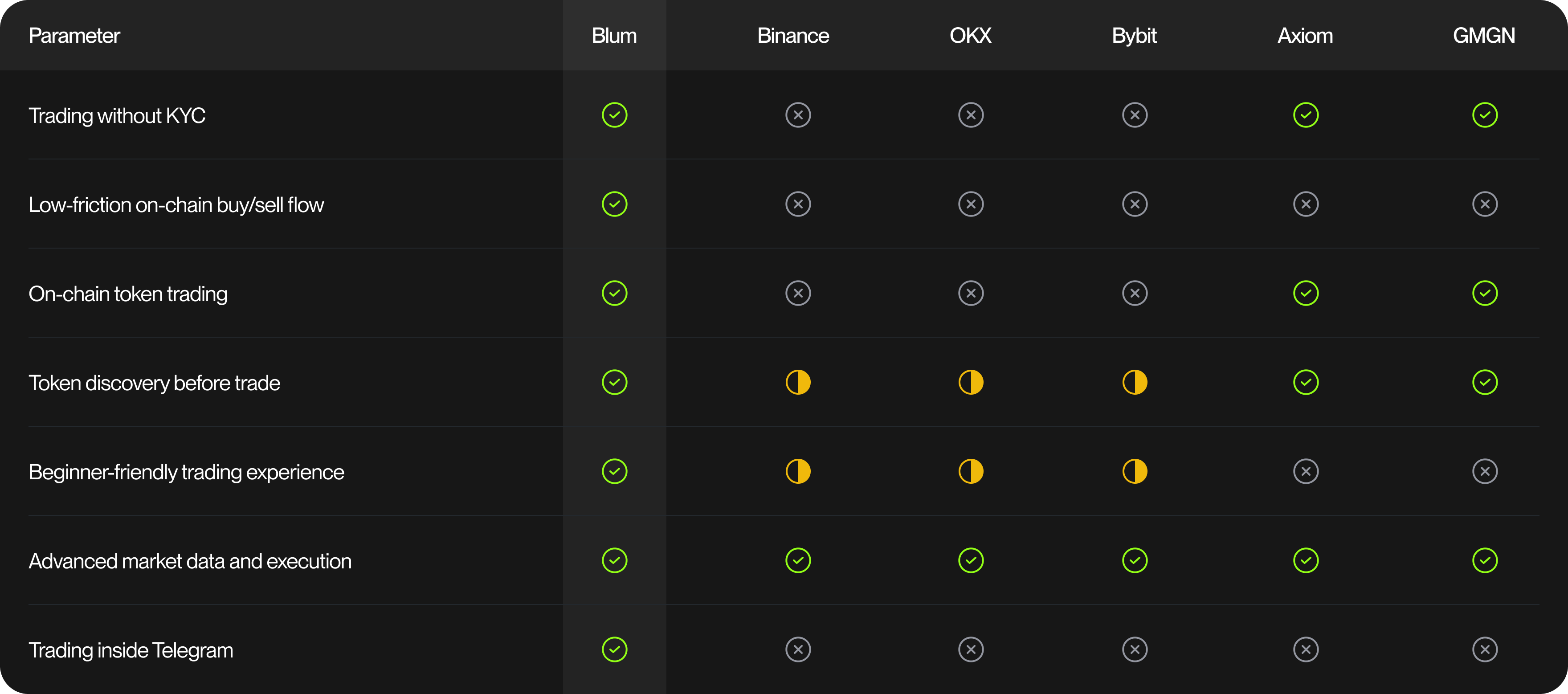
Task: Click GMGN cross icon for Trading inside Telegram
Action: (x=1485, y=649)
